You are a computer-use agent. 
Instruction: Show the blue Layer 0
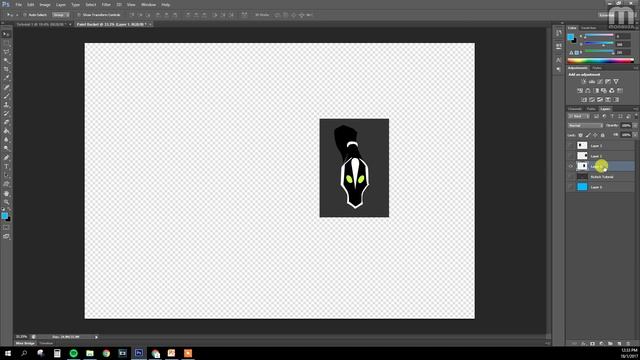click(571, 187)
